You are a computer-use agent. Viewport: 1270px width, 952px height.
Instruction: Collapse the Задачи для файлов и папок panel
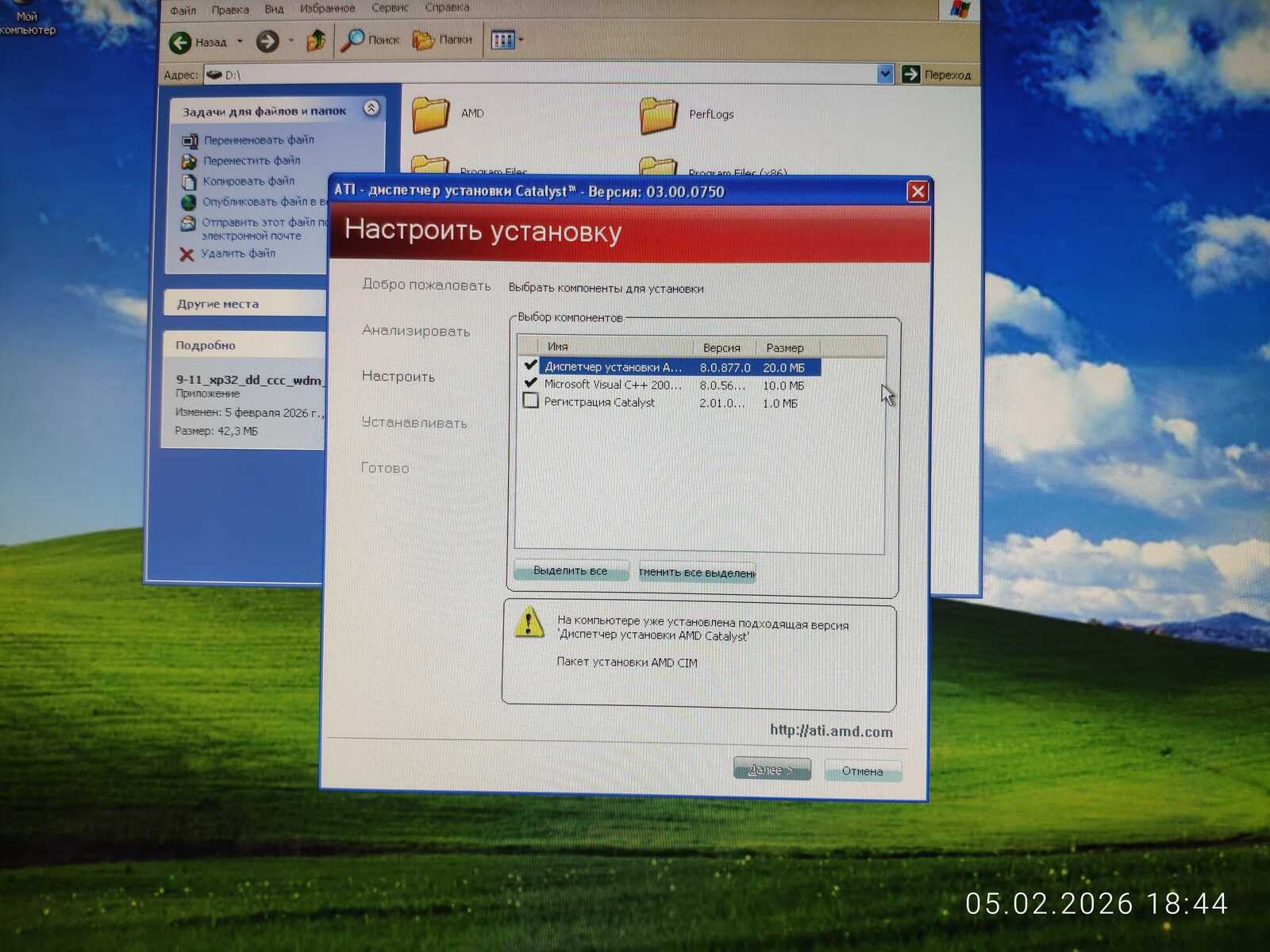tap(371, 109)
